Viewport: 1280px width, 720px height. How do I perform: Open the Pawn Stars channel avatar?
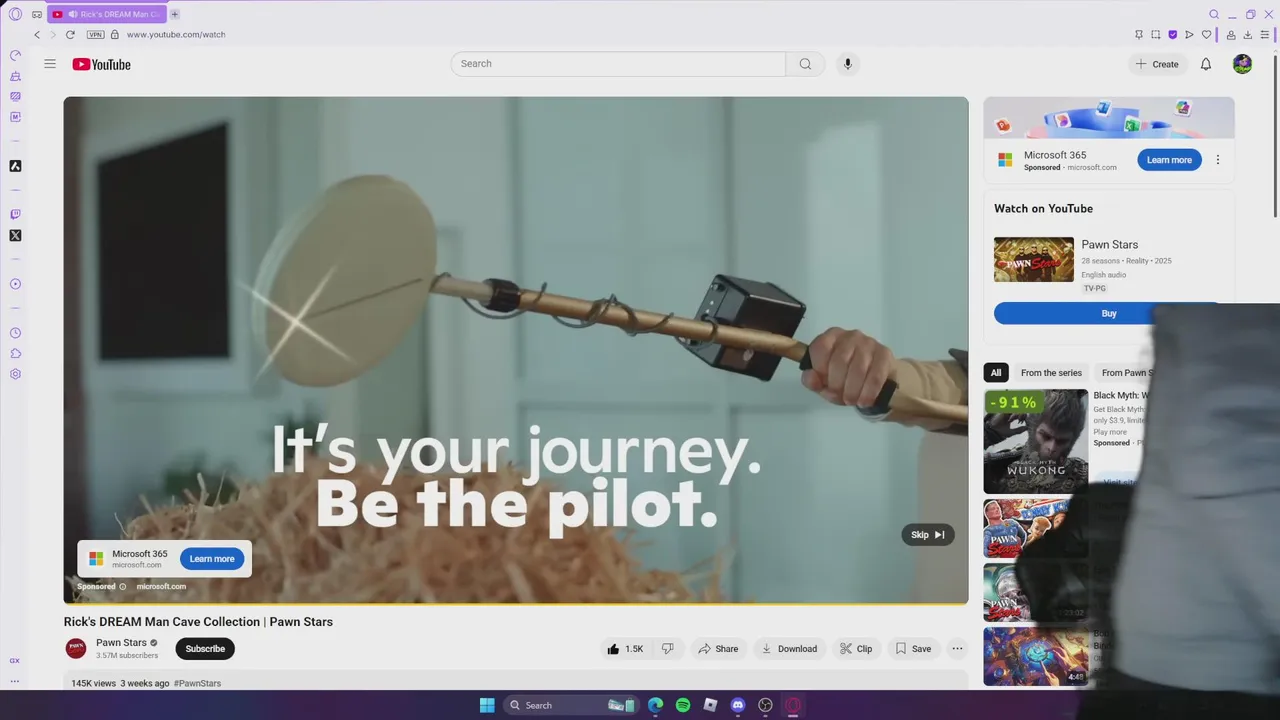[x=76, y=649]
